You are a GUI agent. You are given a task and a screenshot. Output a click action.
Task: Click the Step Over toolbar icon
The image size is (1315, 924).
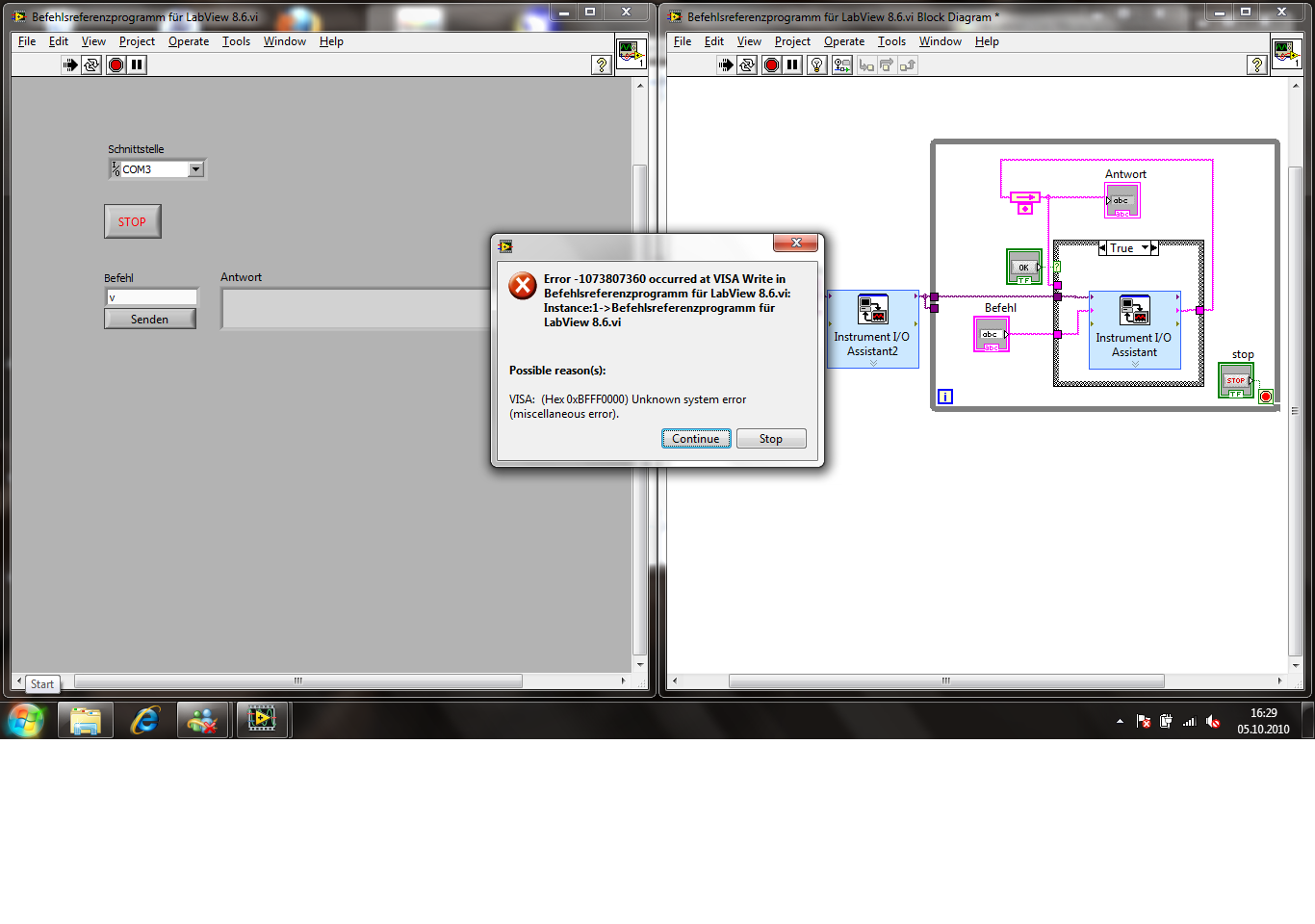point(887,64)
